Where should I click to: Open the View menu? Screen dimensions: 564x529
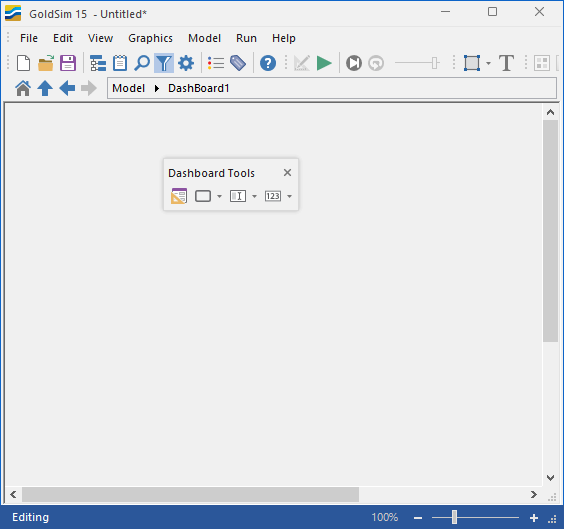(x=100, y=38)
